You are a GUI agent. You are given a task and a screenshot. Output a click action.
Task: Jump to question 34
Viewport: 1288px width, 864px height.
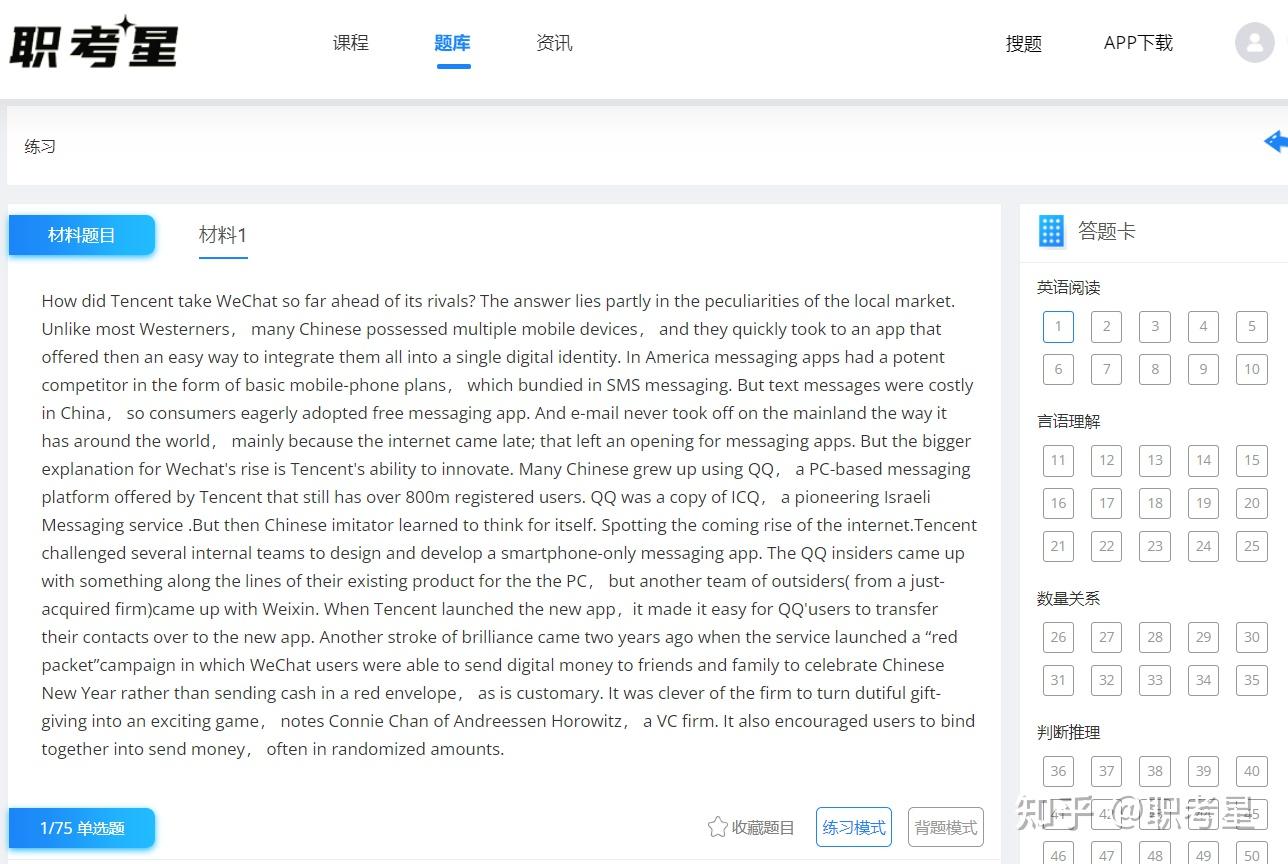[1204, 680]
